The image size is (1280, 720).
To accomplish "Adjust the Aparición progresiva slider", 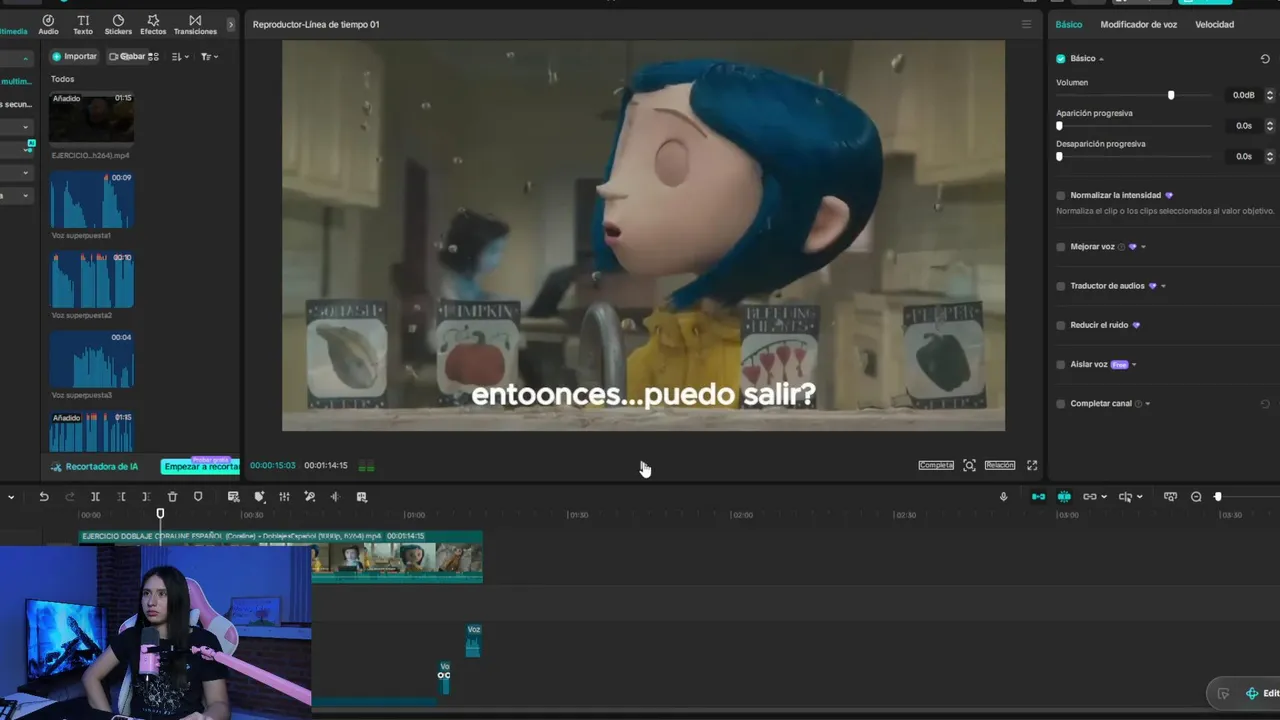I will tap(1059, 126).
